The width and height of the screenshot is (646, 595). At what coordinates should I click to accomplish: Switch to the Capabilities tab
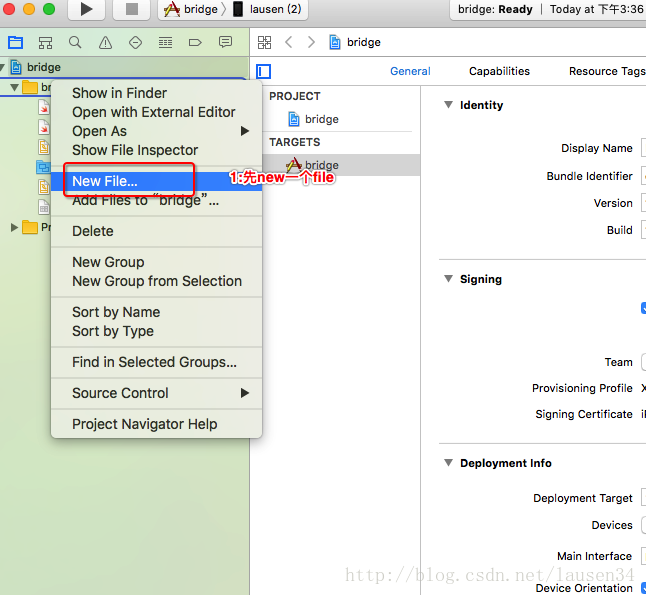pyautogui.click(x=499, y=71)
